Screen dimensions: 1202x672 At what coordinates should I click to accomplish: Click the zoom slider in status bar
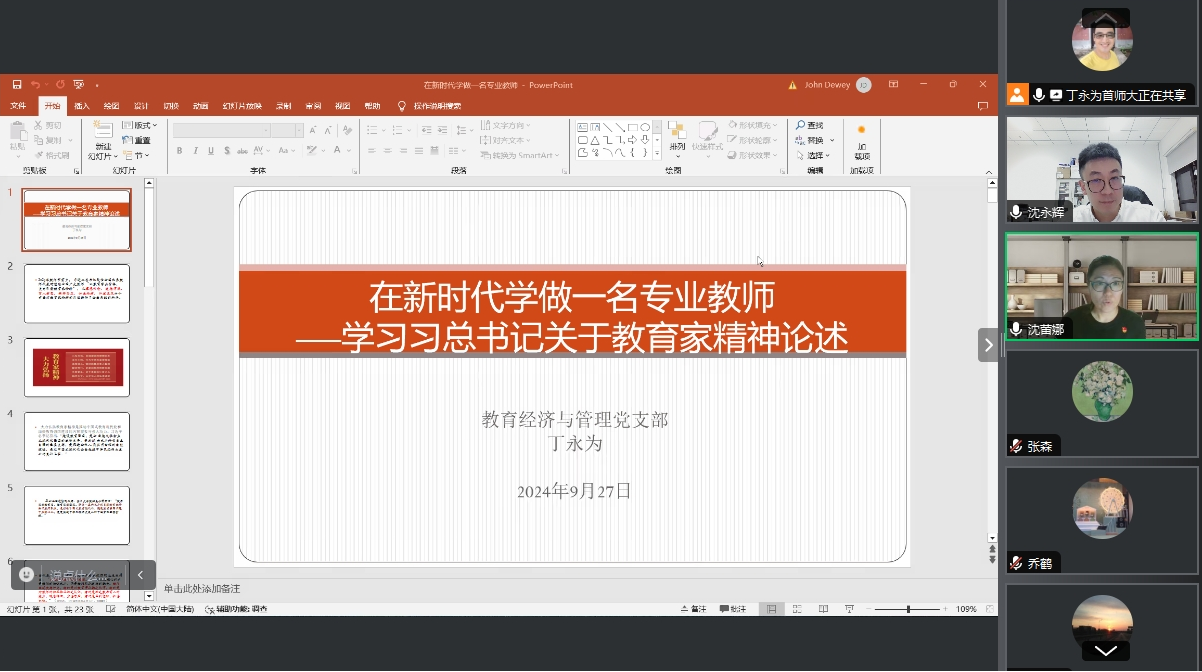pyautogui.click(x=908, y=609)
